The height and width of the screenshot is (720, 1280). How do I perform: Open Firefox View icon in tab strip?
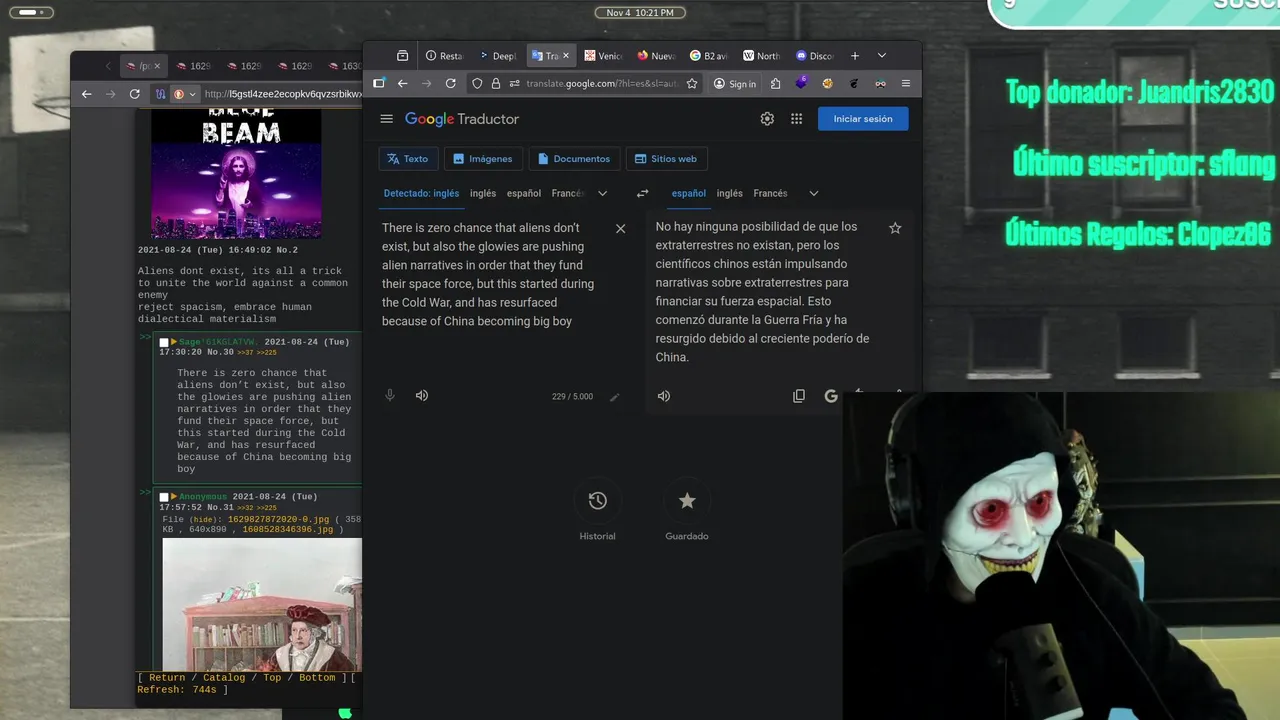coord(402,56)
